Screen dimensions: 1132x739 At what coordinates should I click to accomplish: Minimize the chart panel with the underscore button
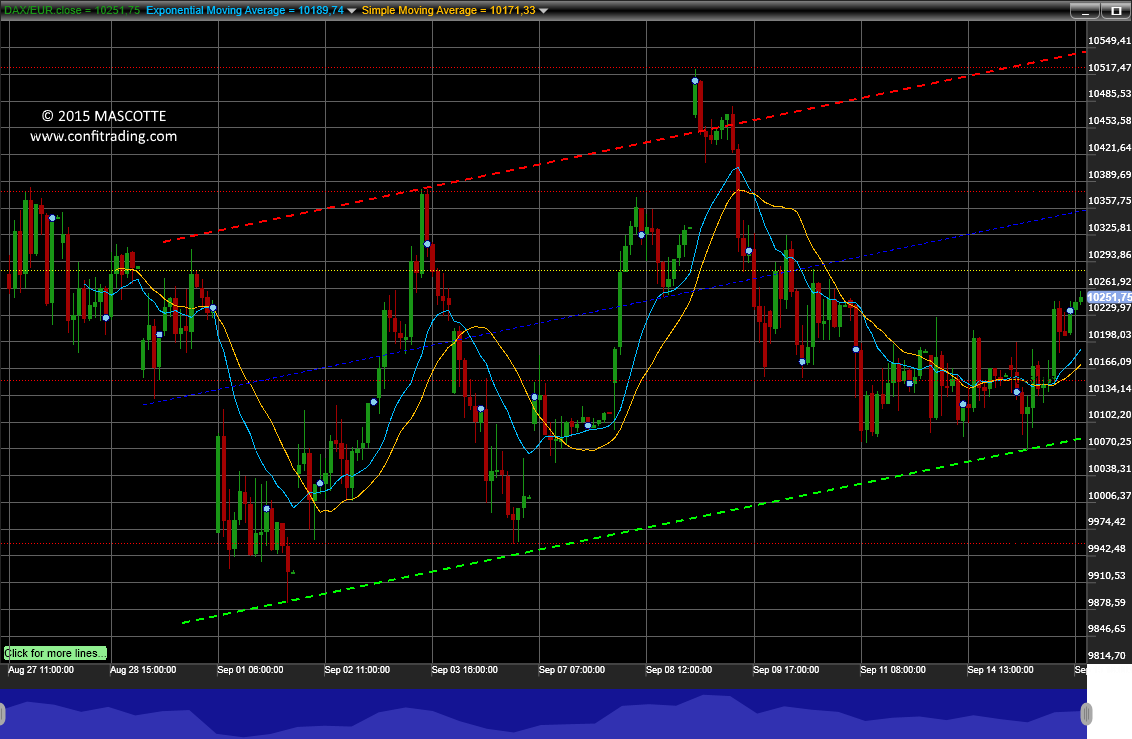pyautogui.click(x=1084, y=11)
